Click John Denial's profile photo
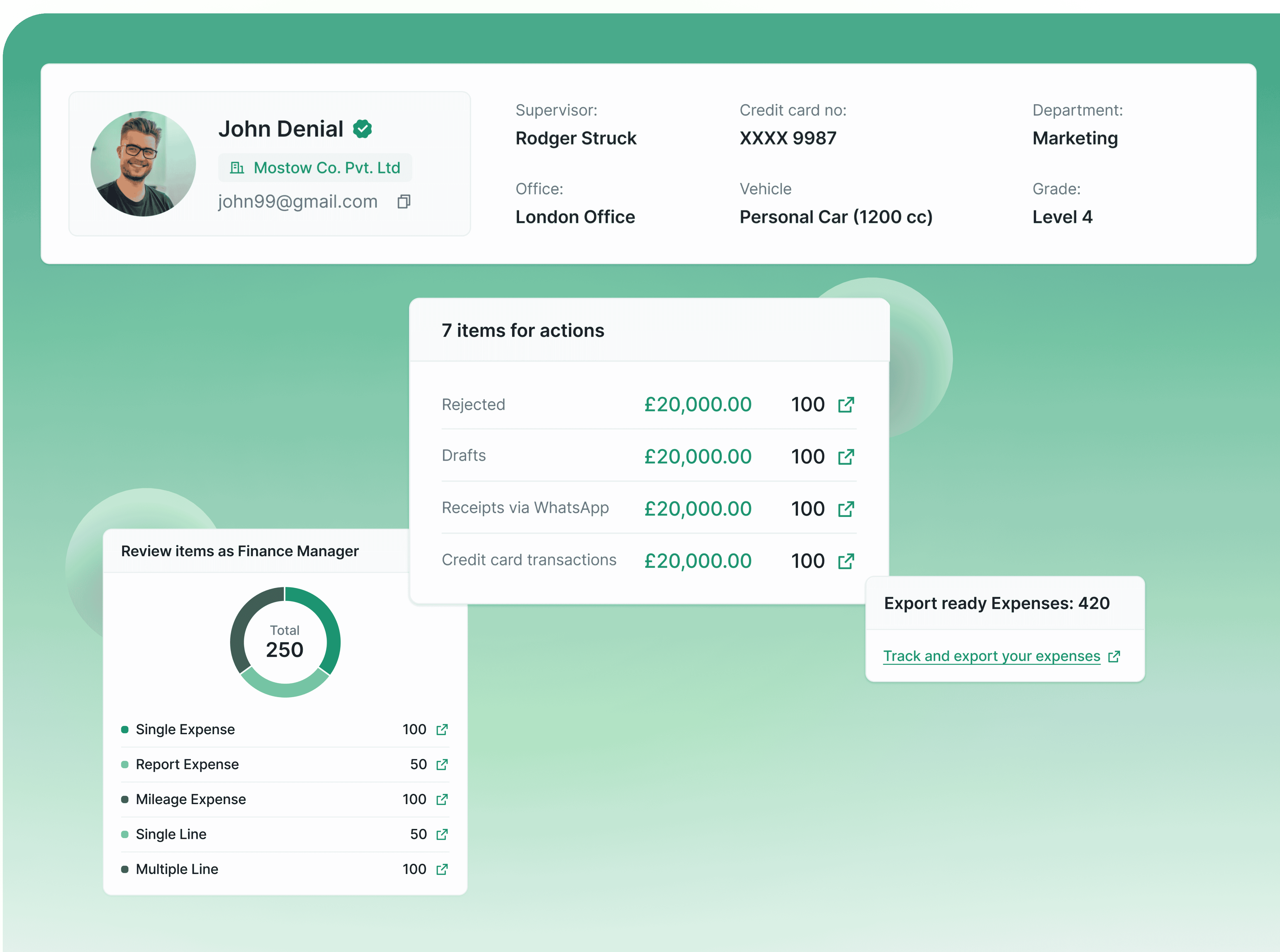The image size is (1280, 952). click(x=143, y=164)
